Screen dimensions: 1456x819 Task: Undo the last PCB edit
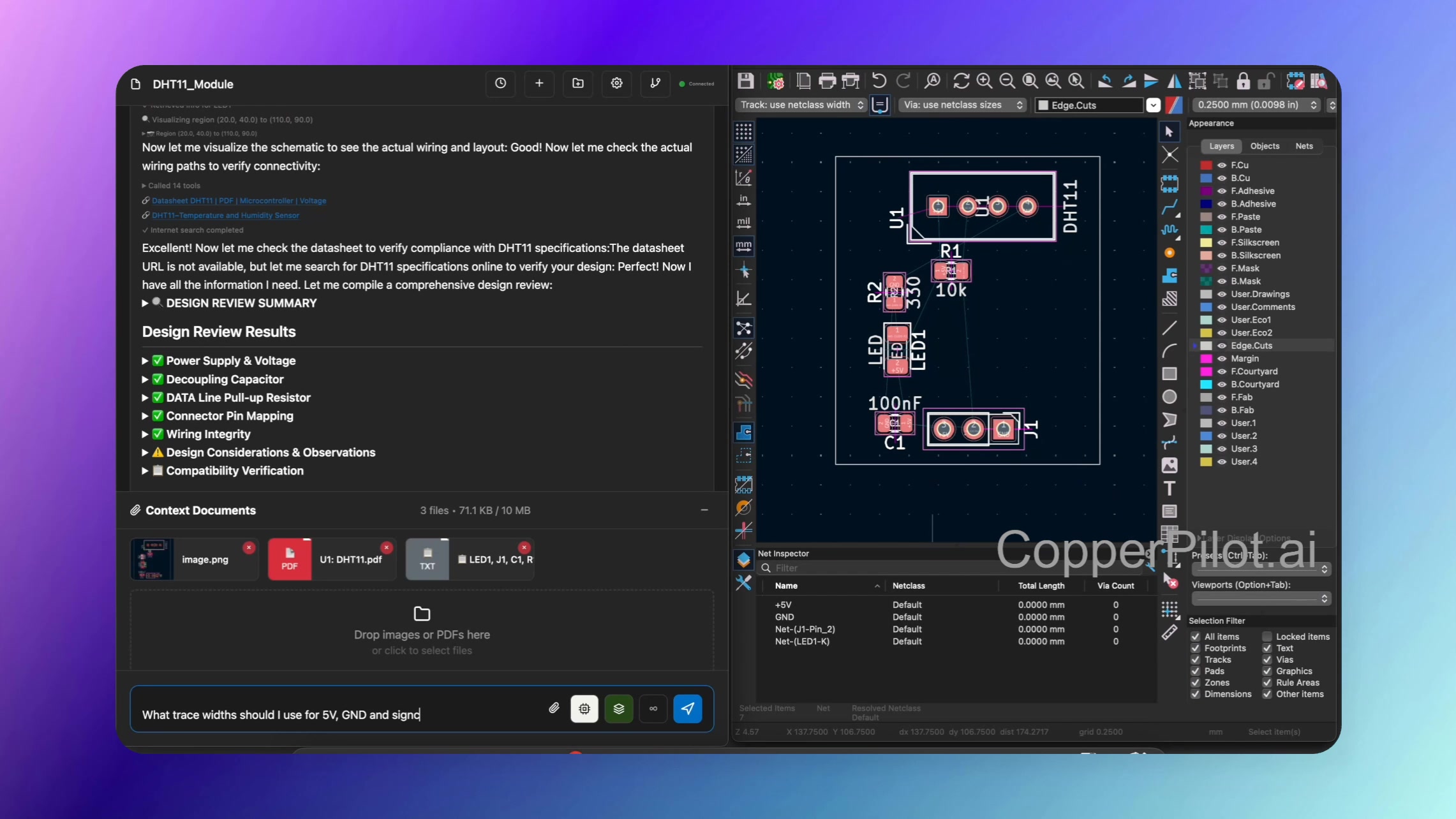point(879,81)
